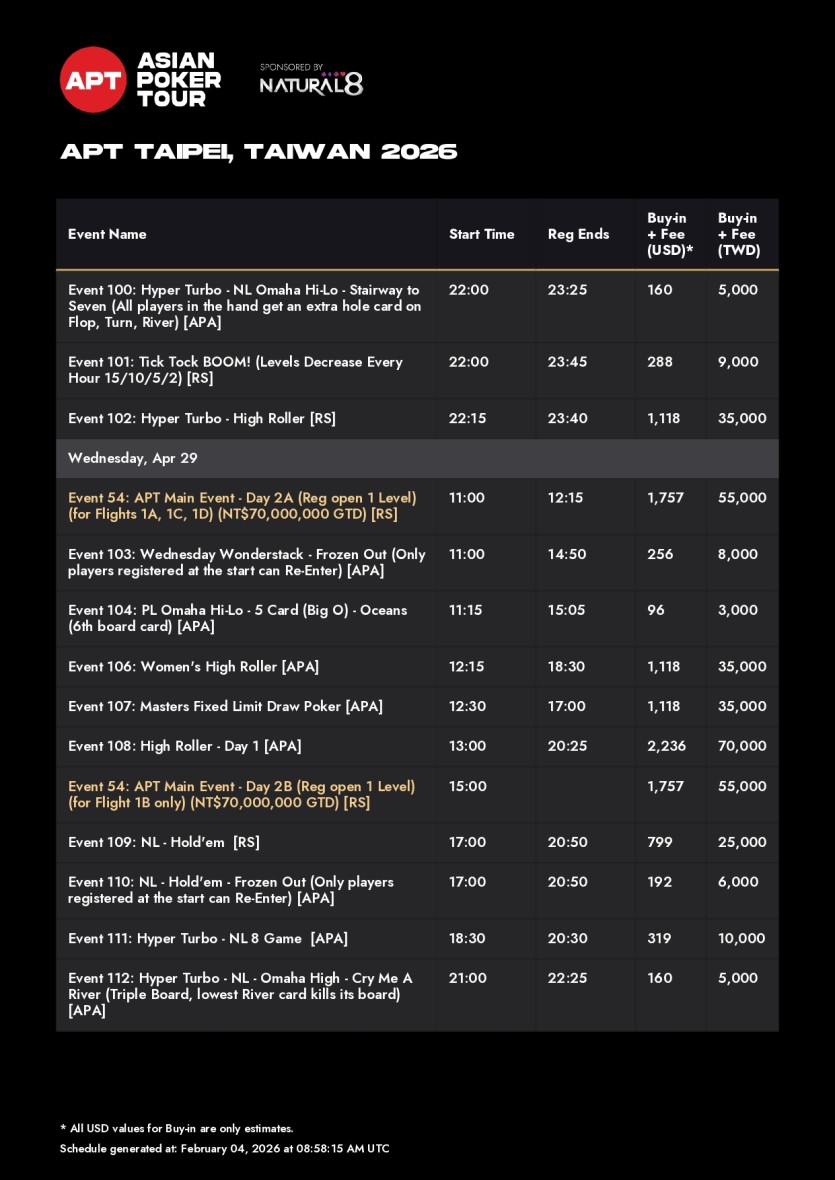835x1180 pixels.
Task: Click Event 100 Stairway to Seven entry
Action: 244,306
